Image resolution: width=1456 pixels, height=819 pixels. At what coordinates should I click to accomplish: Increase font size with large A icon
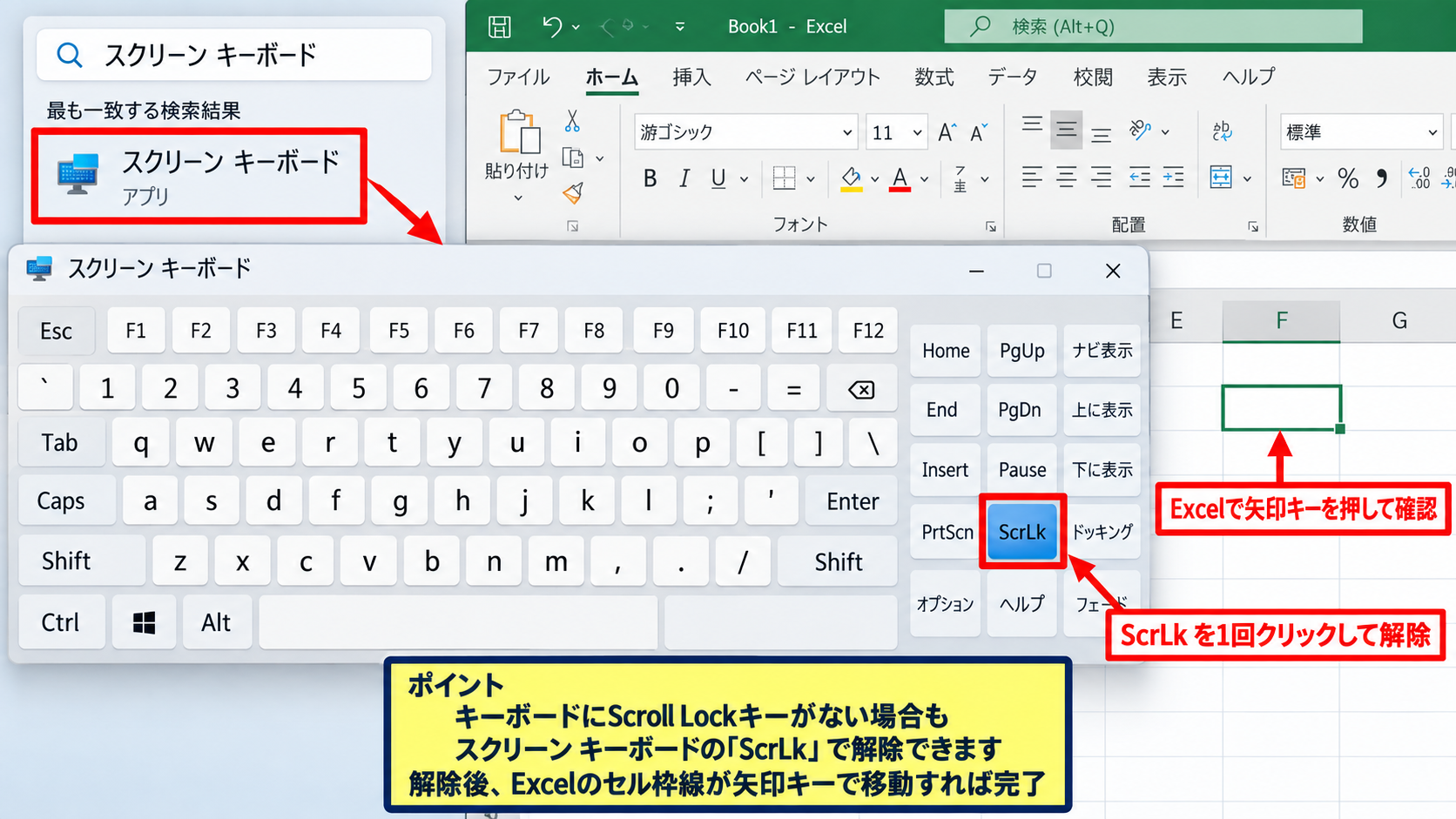coord(947,132)
